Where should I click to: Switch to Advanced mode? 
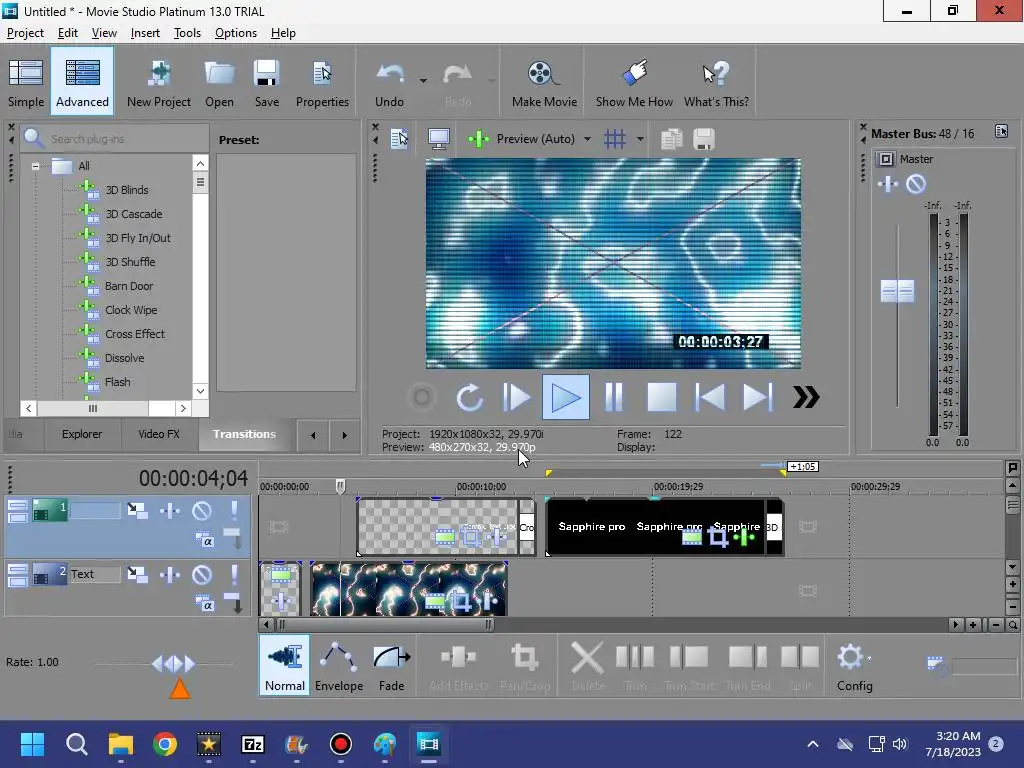pos(82,82)
